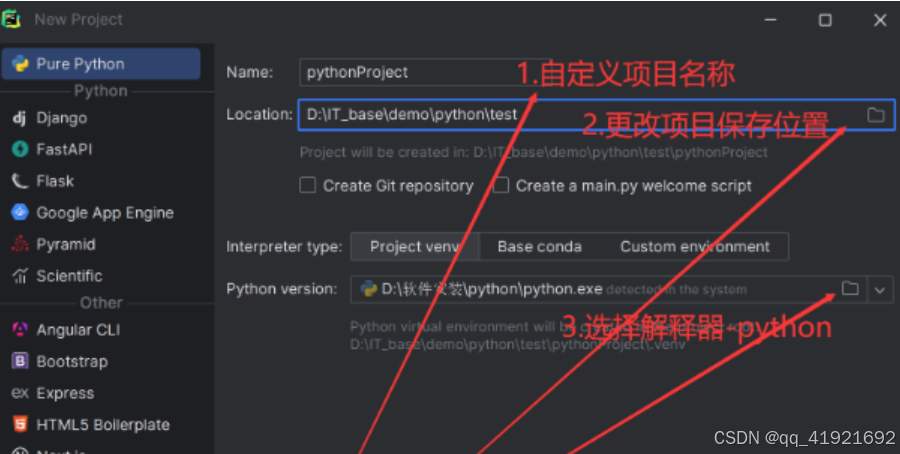The width and height of the screenshot is (900, 454).
Task: Click the HTML5 Boilerplate shield icon
Action: tap(20, 425)
